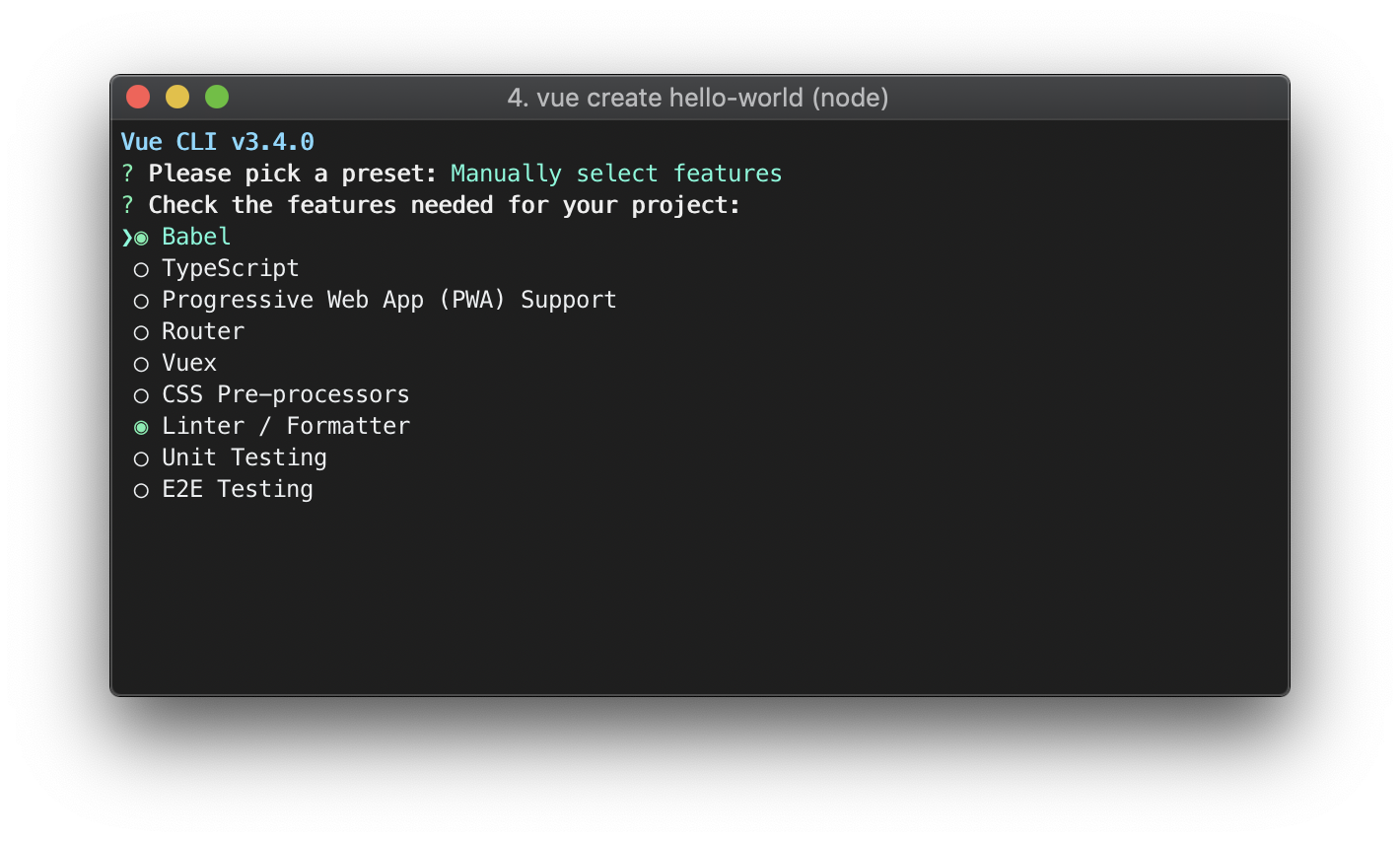1400x842 pixels.
Task: Click the Router feature label
Action: coord(202,331)
